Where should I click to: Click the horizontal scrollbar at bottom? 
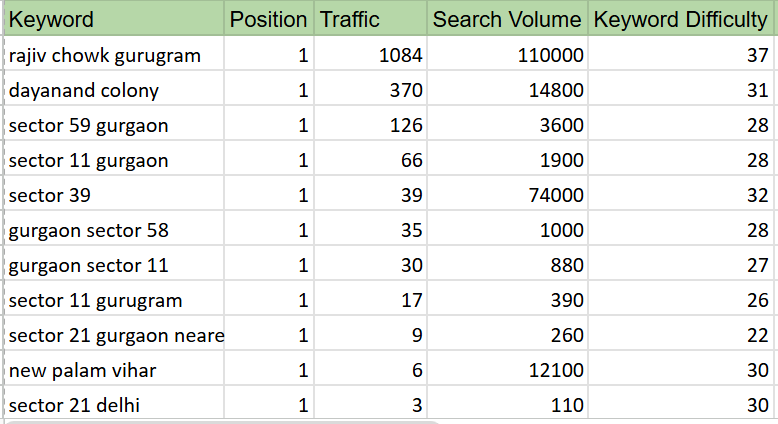(223, 422)
